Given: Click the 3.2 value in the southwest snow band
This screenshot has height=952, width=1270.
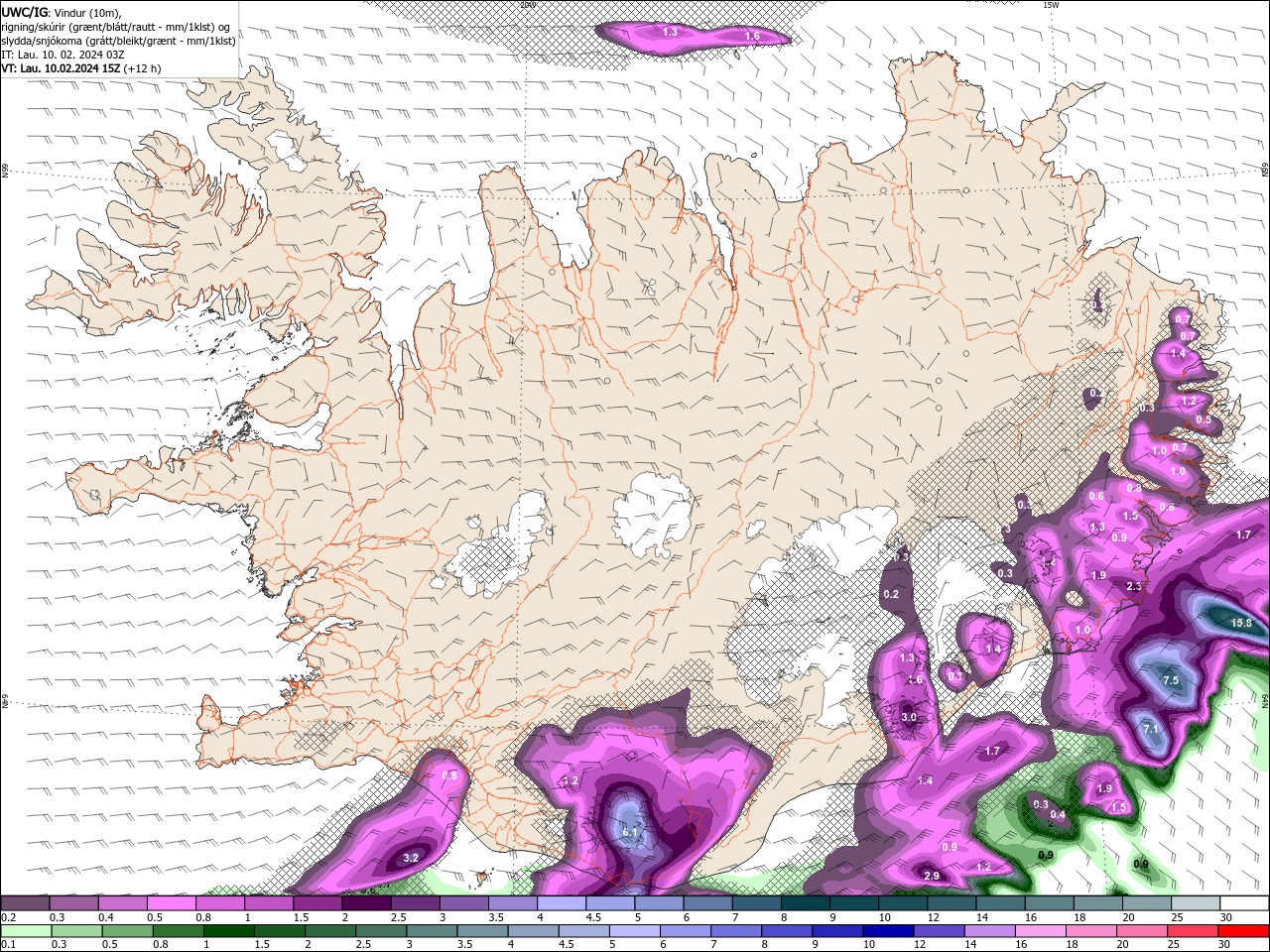Looking at the screenshot, I should (x=411, y=858).
